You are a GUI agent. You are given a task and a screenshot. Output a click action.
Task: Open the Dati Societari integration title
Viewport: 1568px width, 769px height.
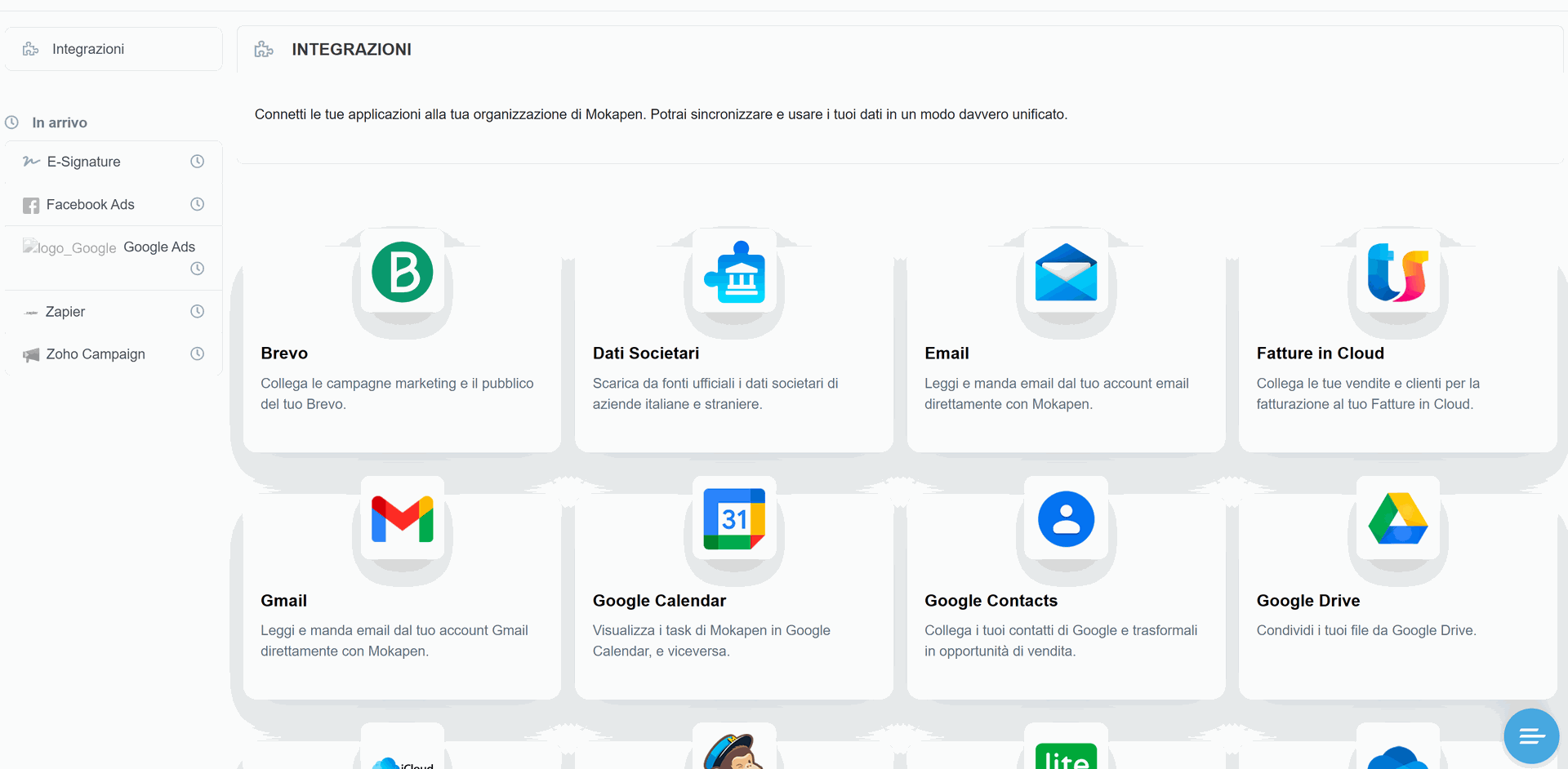coord(646,353)
